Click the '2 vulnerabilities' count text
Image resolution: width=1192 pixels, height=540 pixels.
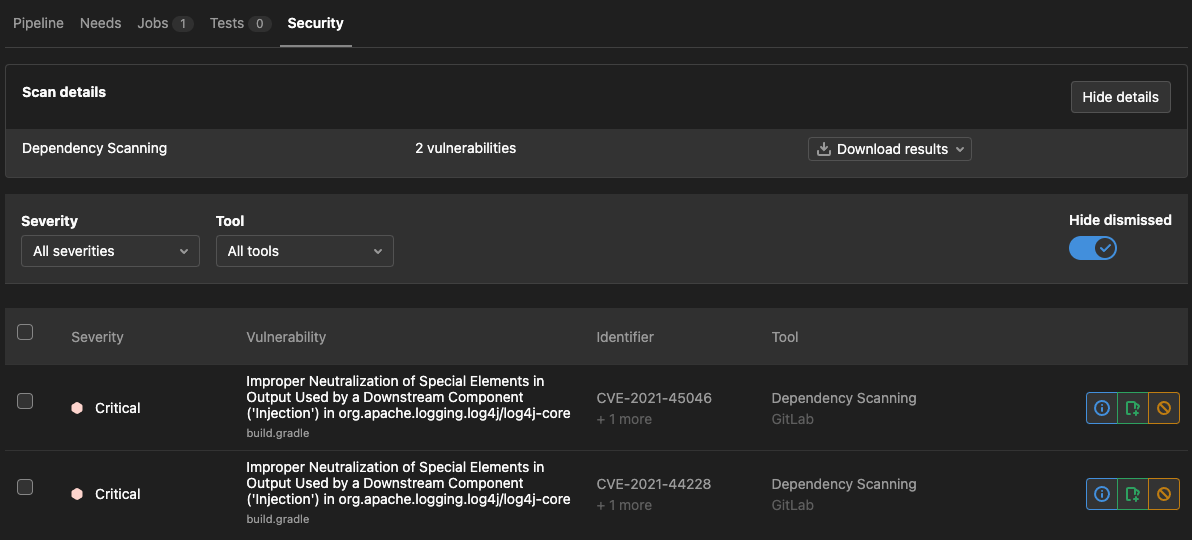point(465,148)
